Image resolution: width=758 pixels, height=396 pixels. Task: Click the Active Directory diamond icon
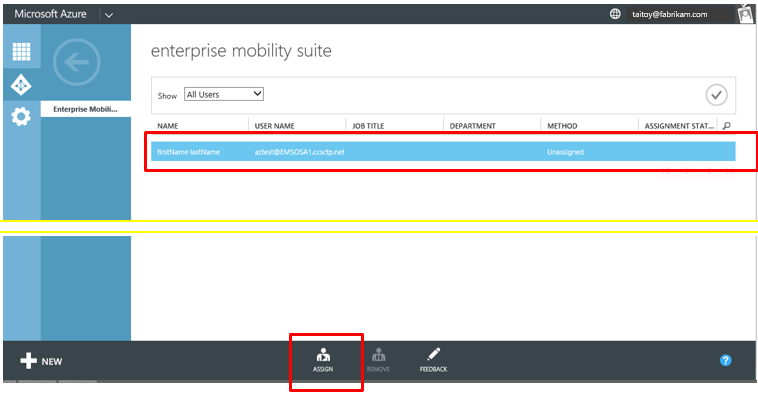pos(21,85)
